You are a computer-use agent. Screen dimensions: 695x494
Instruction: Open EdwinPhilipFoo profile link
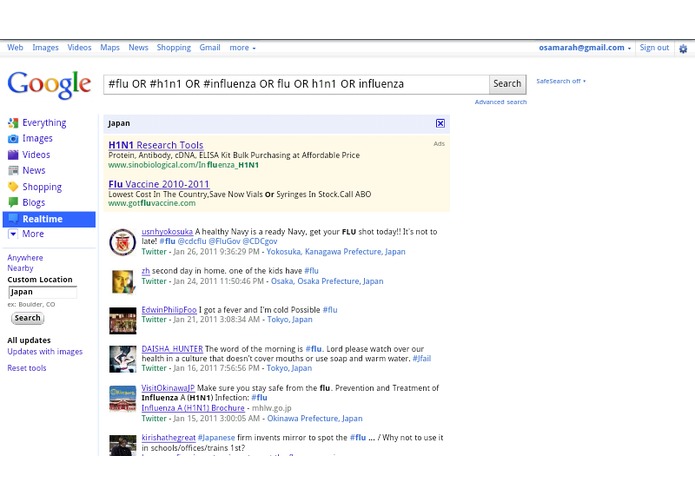pos(169,310)
